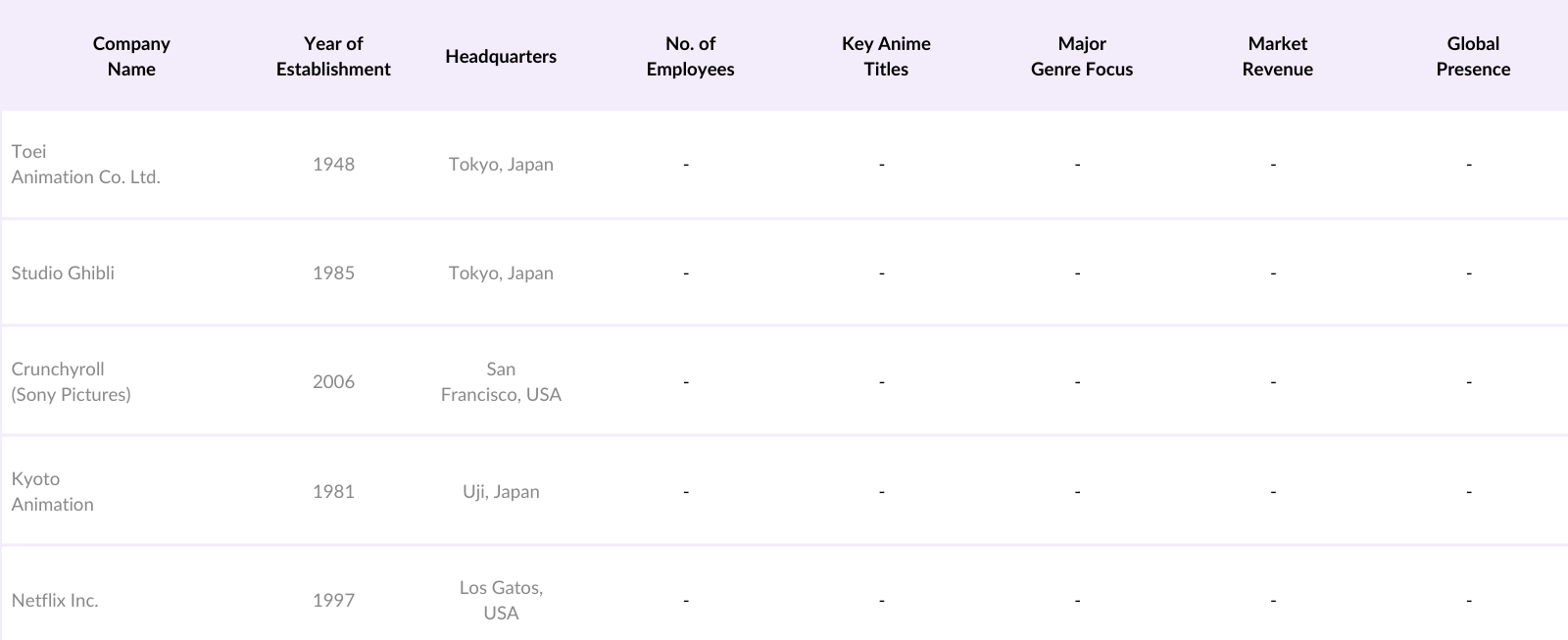Click the Key Anime Titles header

coord(886,56)
